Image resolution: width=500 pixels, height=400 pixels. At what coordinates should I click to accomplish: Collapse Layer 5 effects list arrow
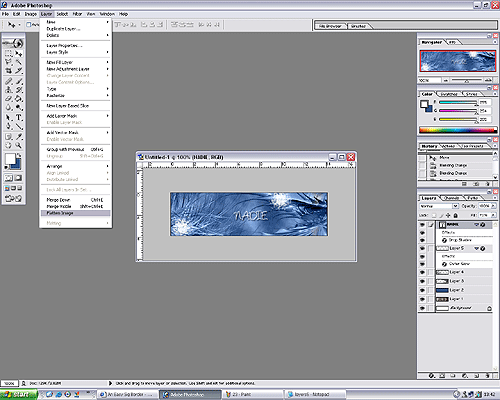[x=477, y=248]
